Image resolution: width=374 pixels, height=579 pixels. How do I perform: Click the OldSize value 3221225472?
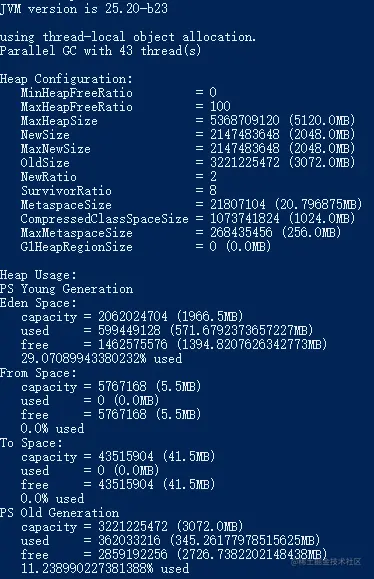pyautogui.click(x=245, y=162)
